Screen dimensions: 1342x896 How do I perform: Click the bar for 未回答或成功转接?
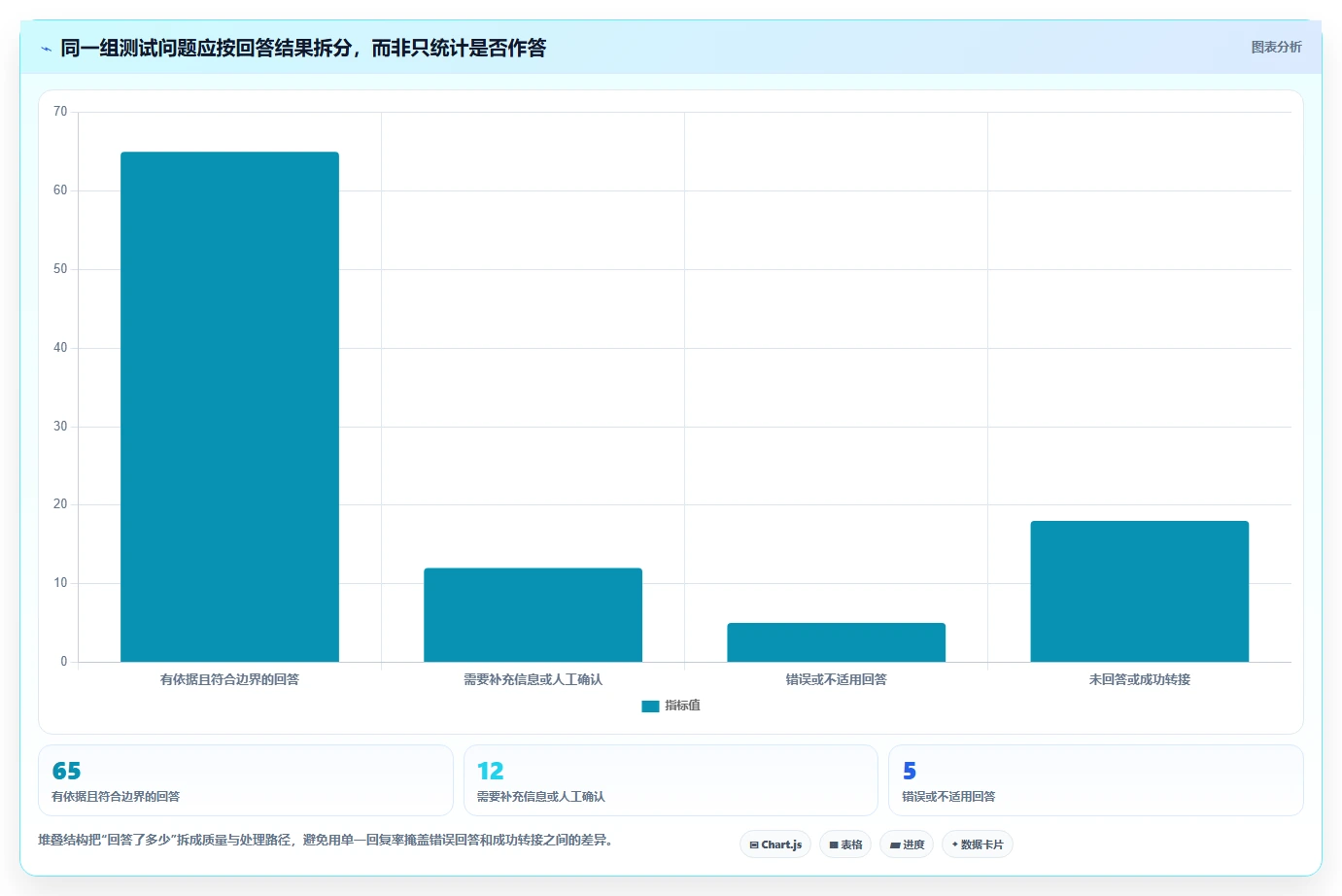pos(1139,592)
